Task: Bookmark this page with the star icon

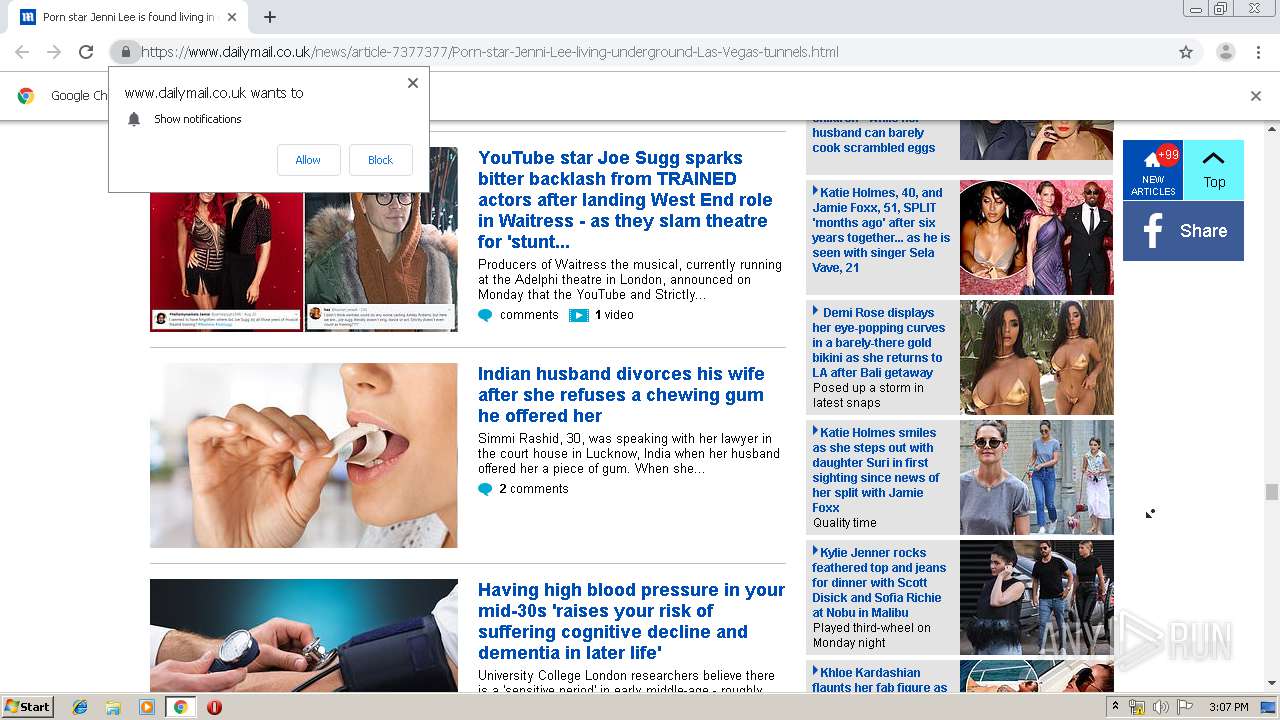Action: (x=1186, y=52)
